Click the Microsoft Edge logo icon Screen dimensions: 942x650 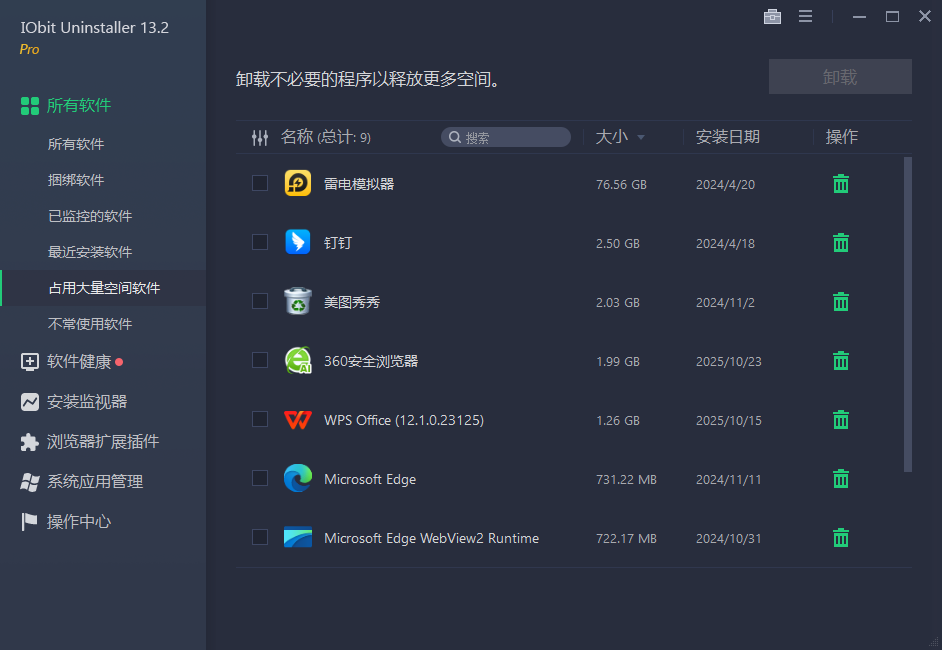click(297, 478)
